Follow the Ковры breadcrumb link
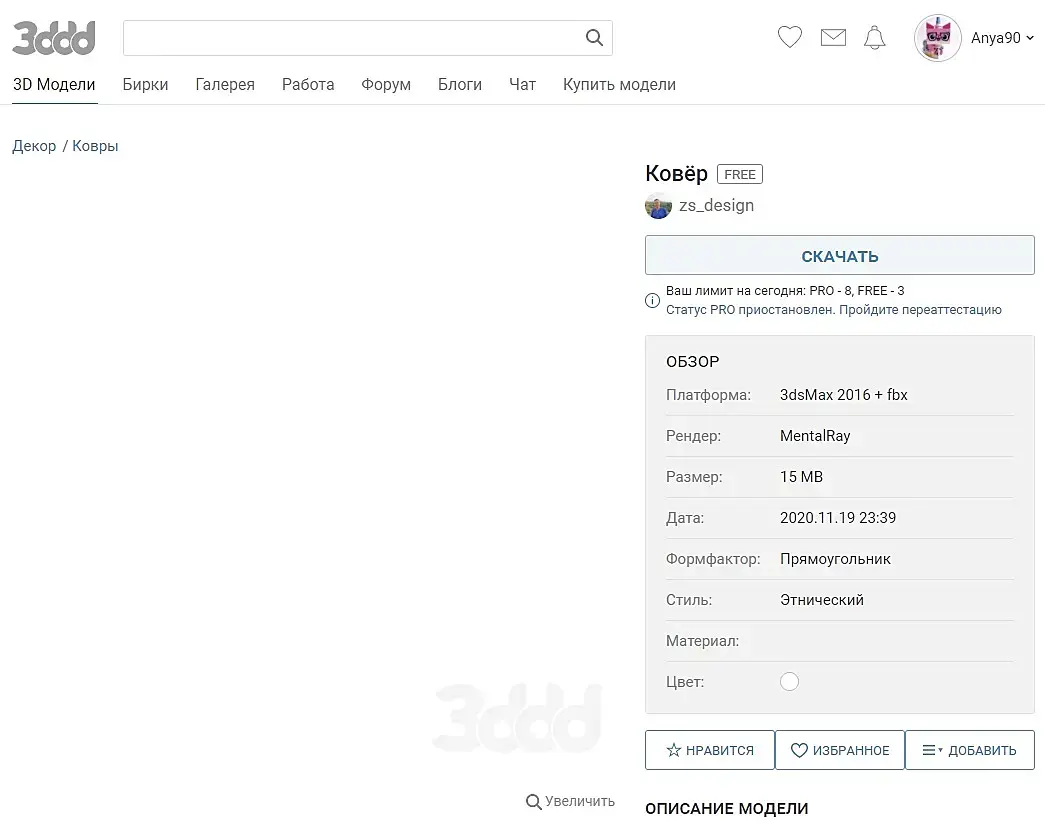 pyautogui.click(x=95, y=146)
